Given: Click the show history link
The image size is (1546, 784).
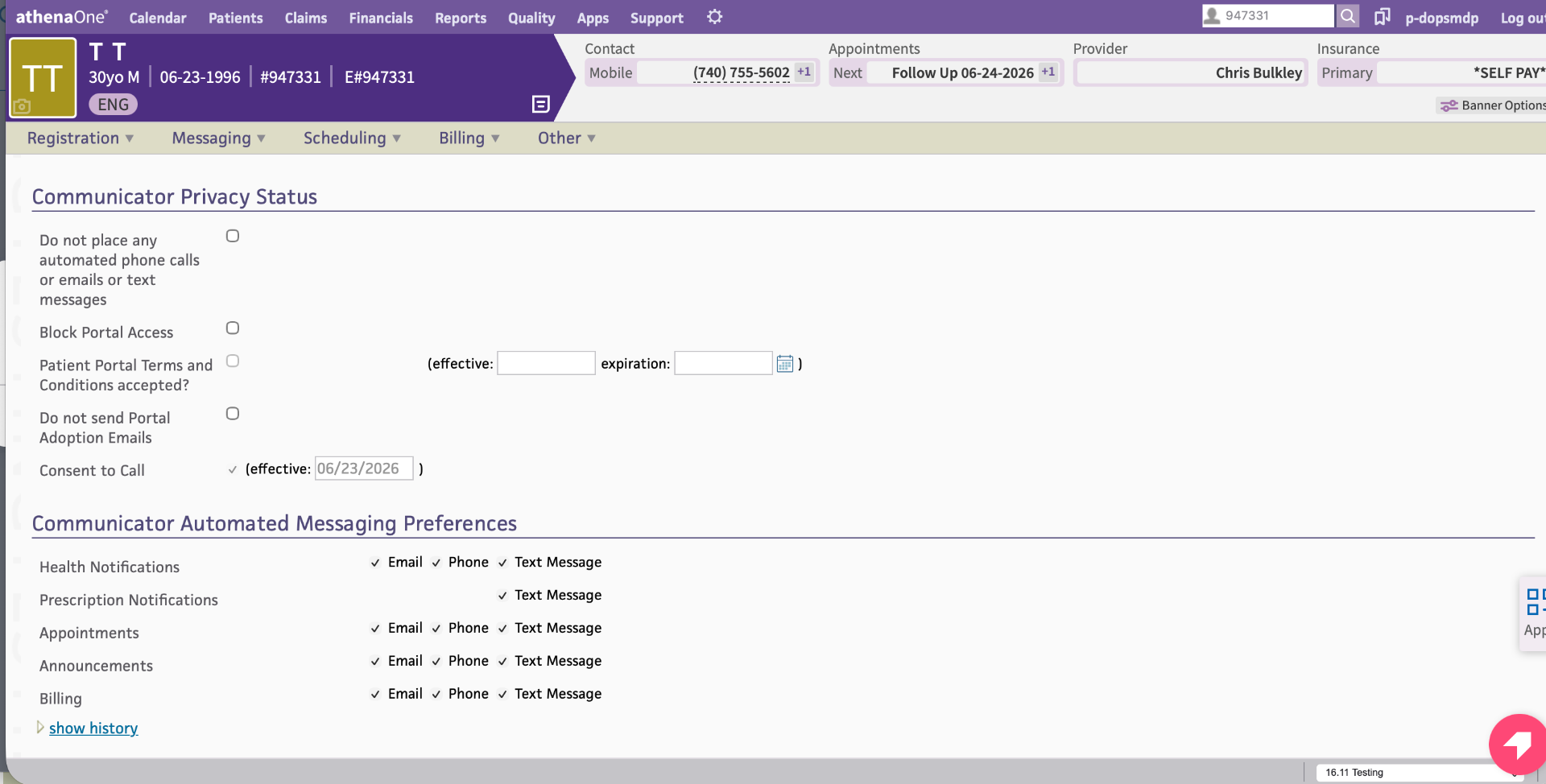Looking at the screenshot, I should (93, 728).
